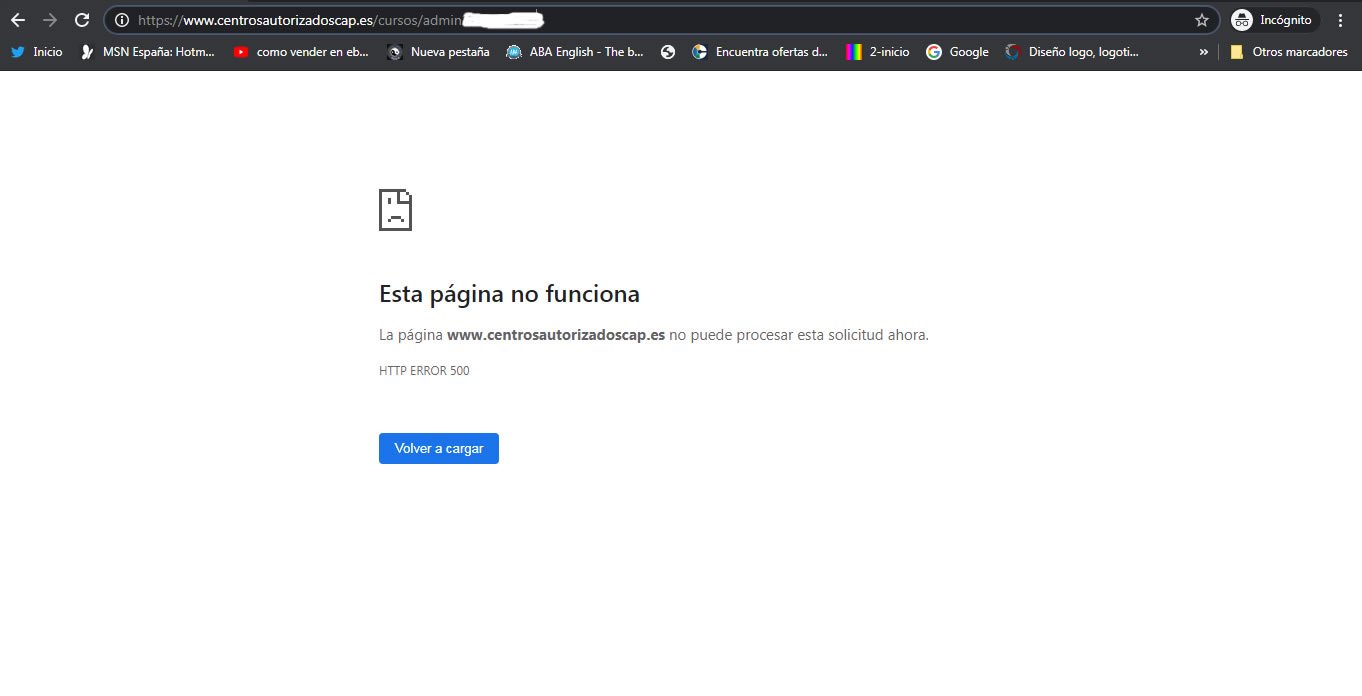Image resolution: width=1362 pixels, height=696 pixels.
Task: Open the 'como vender en eb...' bookmark
Action: 301,52
